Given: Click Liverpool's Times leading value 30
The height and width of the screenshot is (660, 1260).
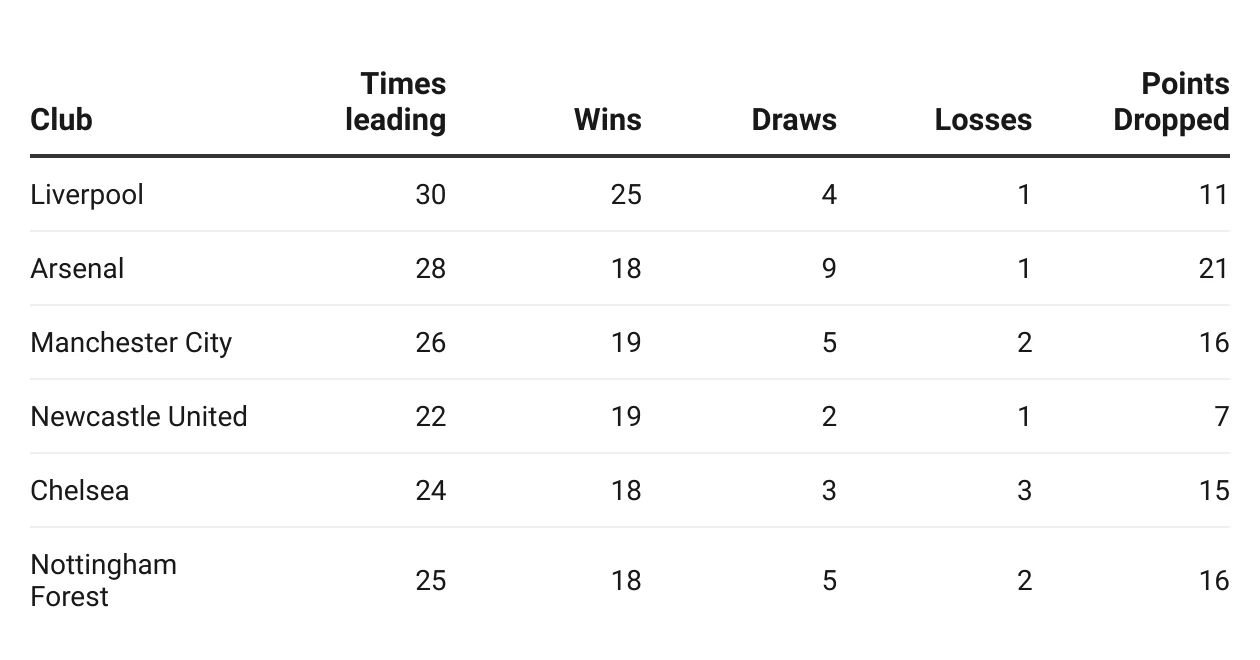Looking at the screenshot, I should [430, 194].
